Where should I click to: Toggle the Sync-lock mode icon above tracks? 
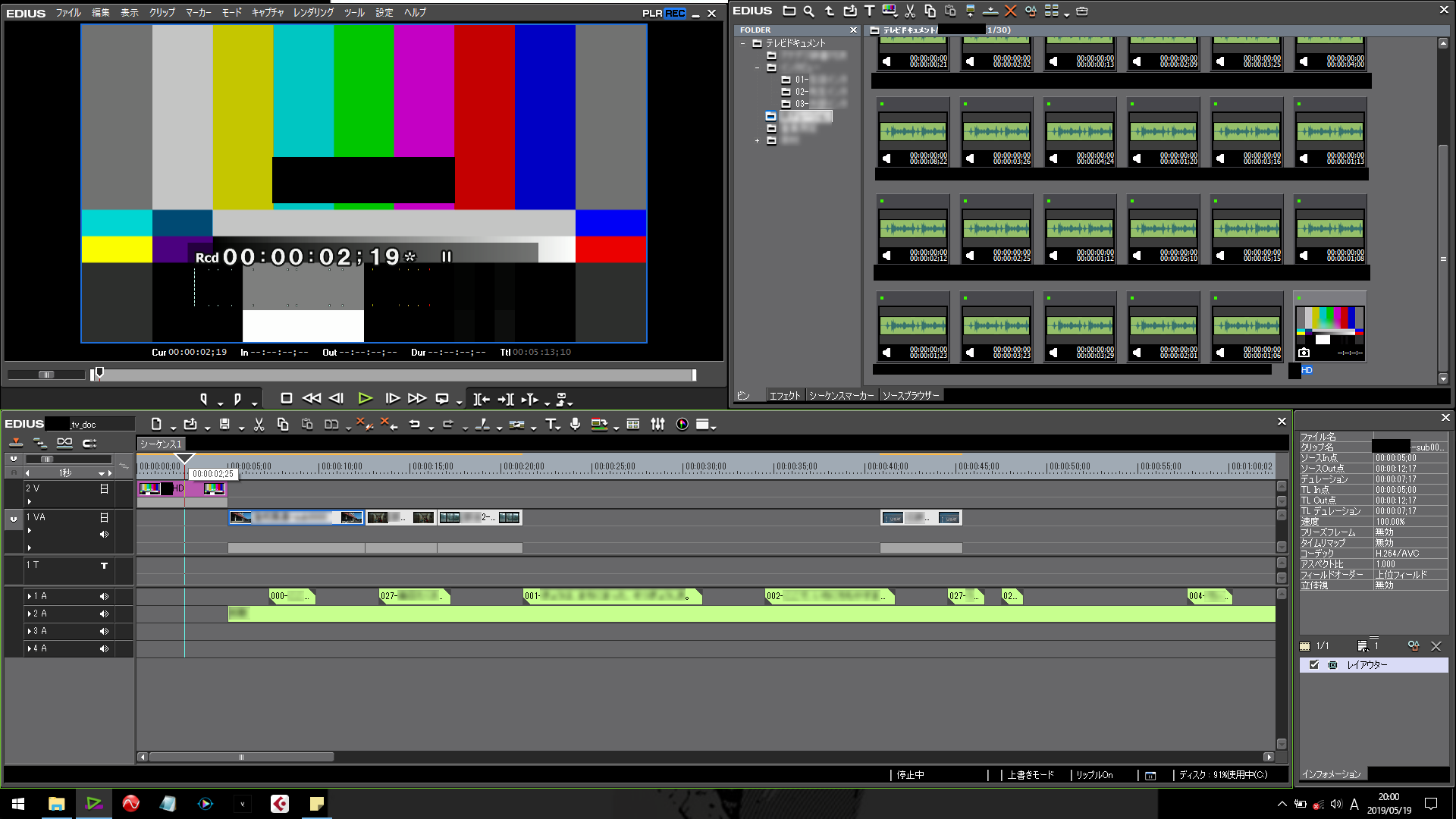point(40,443)
